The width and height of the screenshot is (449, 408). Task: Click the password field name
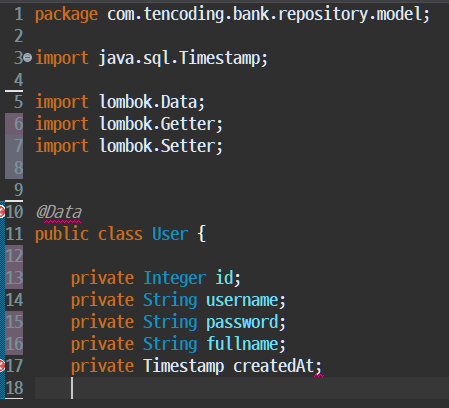[242, 323]
